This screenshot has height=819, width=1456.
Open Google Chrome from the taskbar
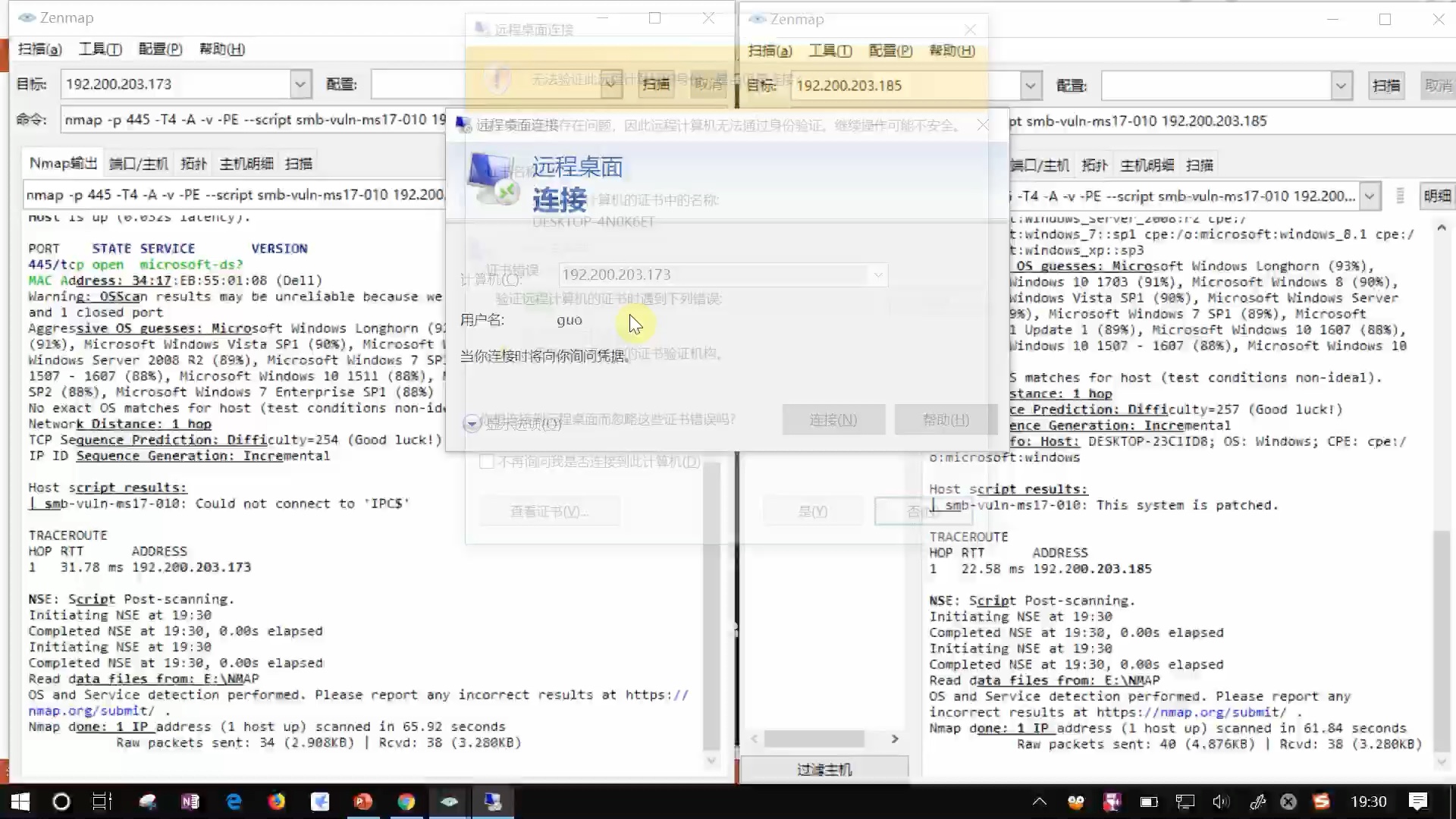[406, 802]
